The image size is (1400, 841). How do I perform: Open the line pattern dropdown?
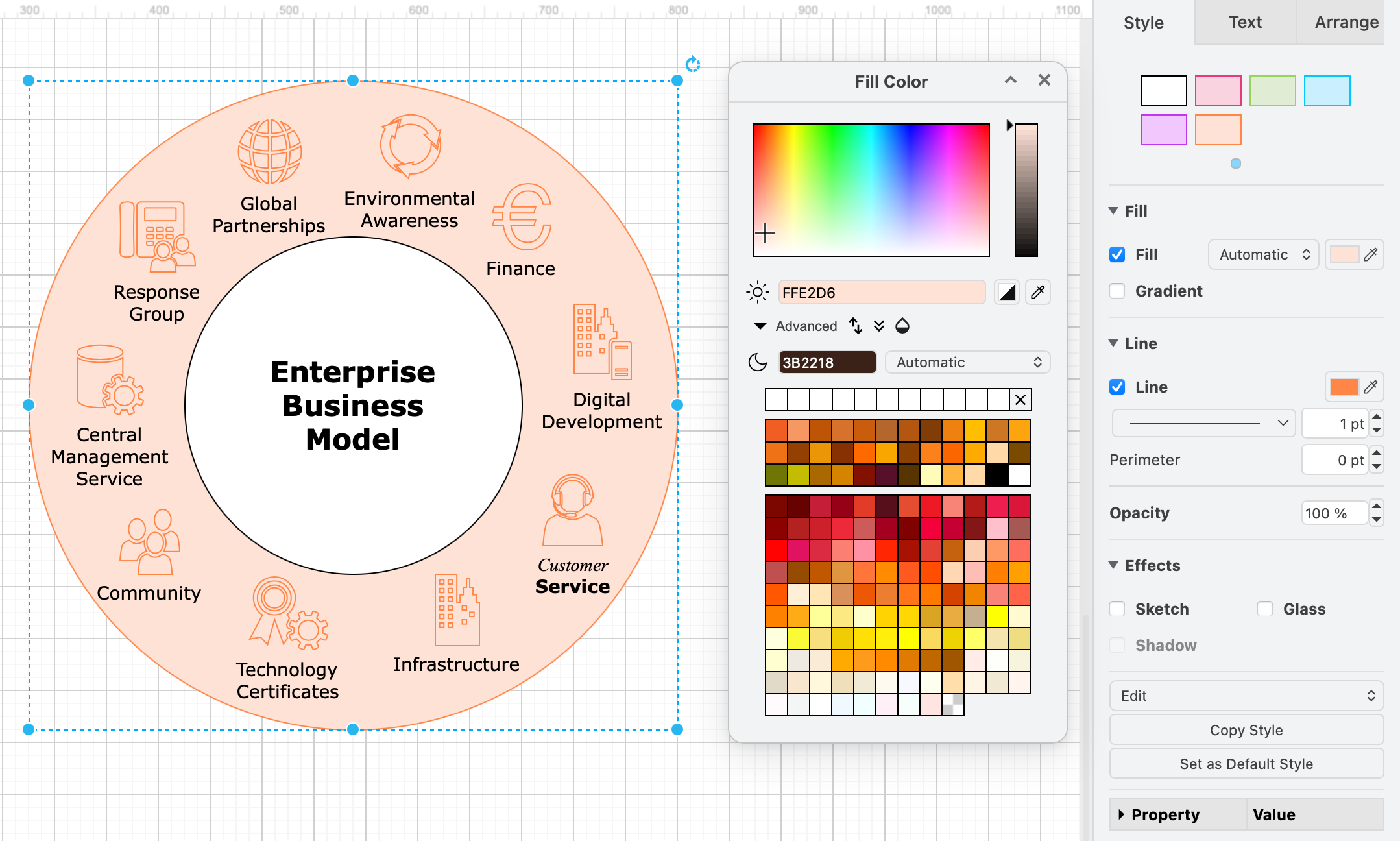(x=1204, y=423)
